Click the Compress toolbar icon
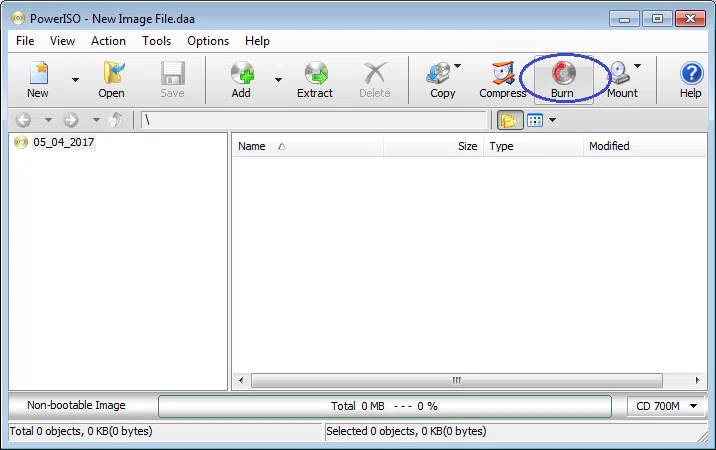Viewport: 716px width, 450px height. coord(503,73)
